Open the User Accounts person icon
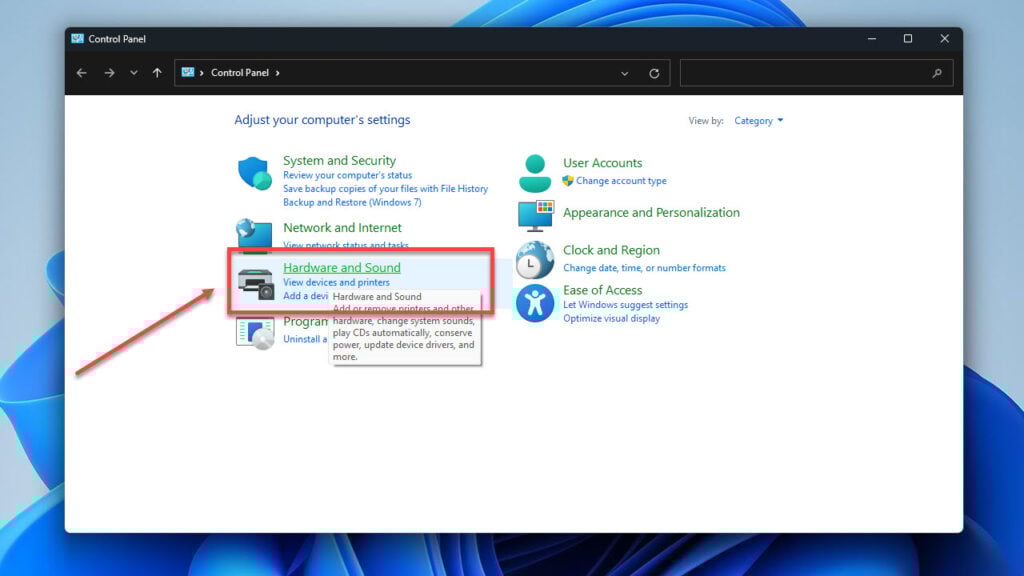This screenshot has height=576, width=1024. pos(535,173)
